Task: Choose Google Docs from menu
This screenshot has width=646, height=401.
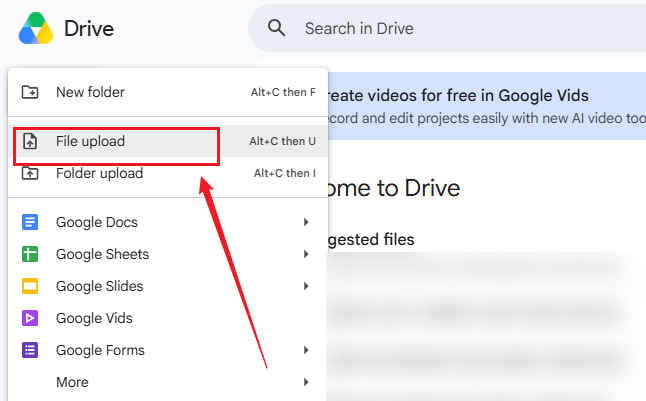Action: pyautogui.click(x=168, y=222)
